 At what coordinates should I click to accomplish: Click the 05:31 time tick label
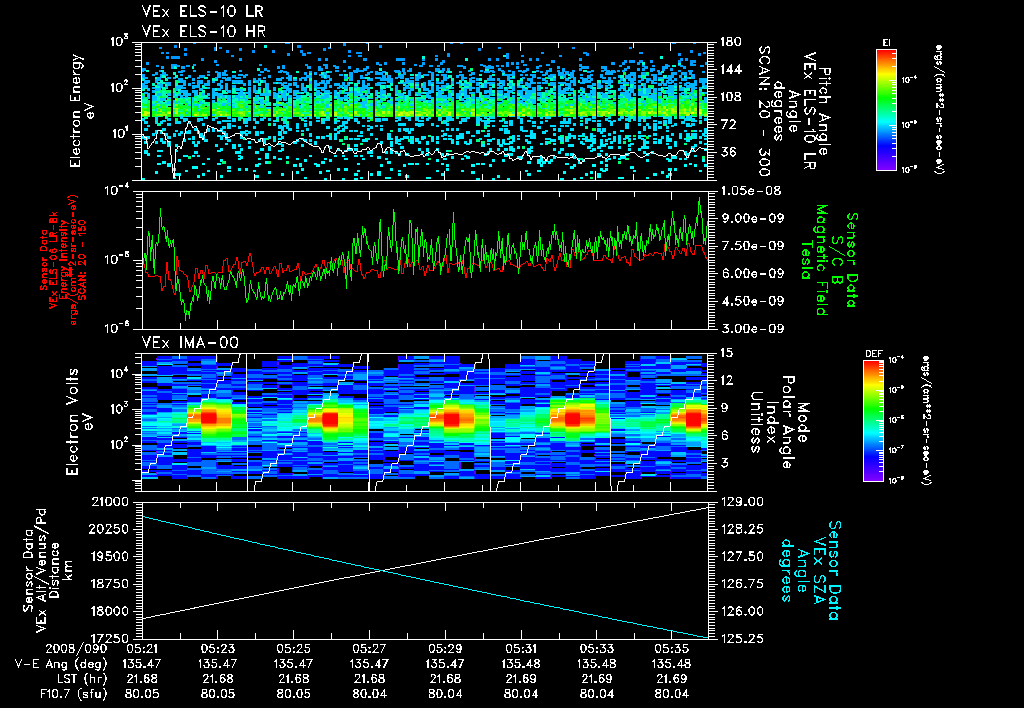pos(521,649)
